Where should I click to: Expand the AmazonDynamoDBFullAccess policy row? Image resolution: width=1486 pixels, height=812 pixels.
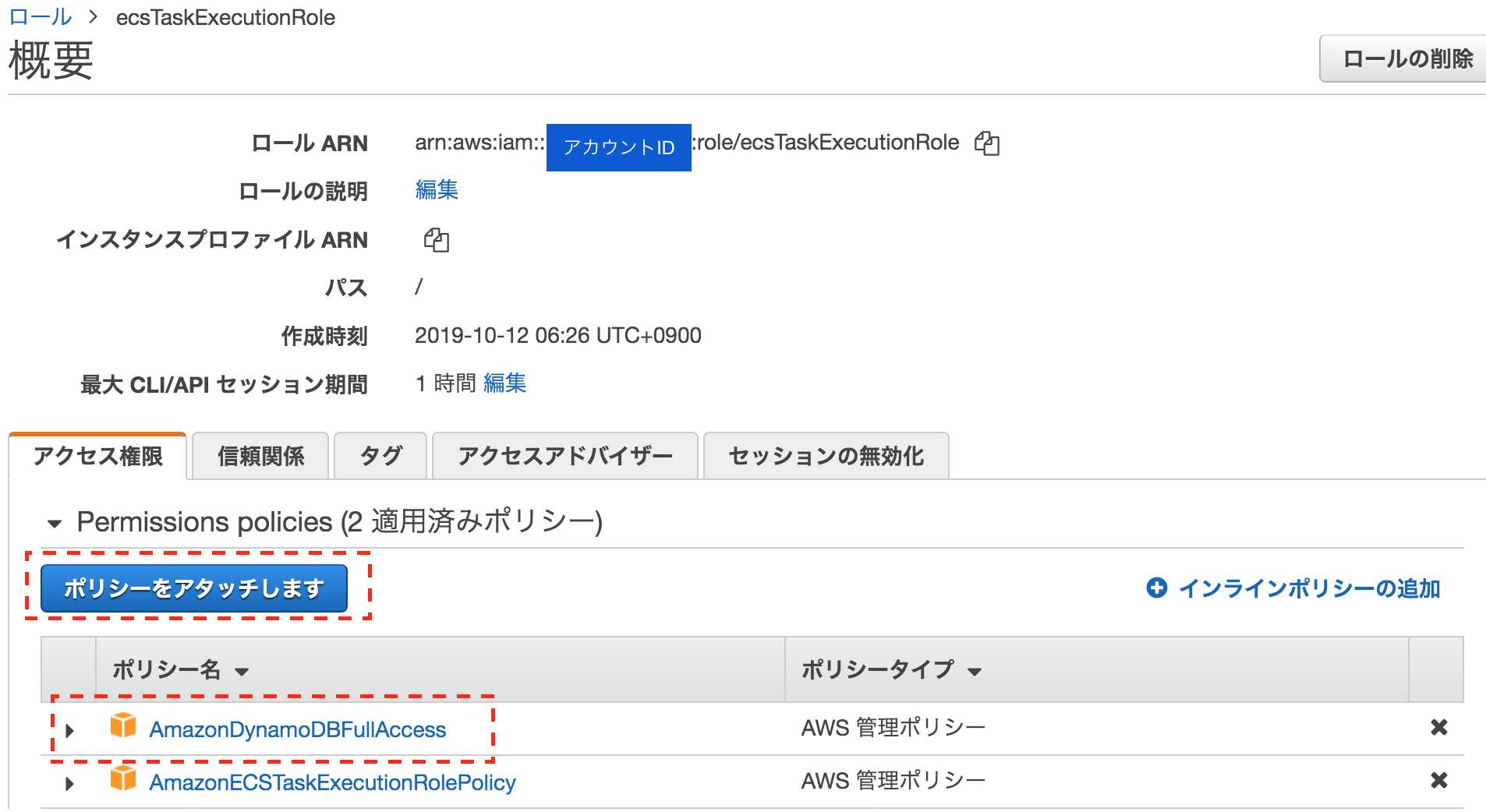click(x=69, y=729)
